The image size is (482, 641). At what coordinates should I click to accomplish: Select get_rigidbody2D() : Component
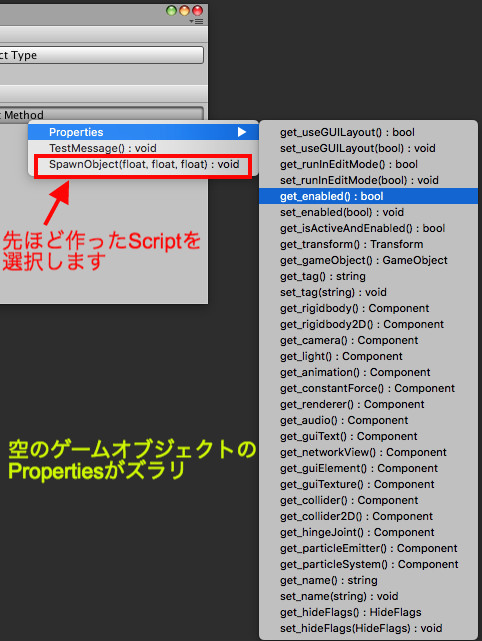pos(368,324)
